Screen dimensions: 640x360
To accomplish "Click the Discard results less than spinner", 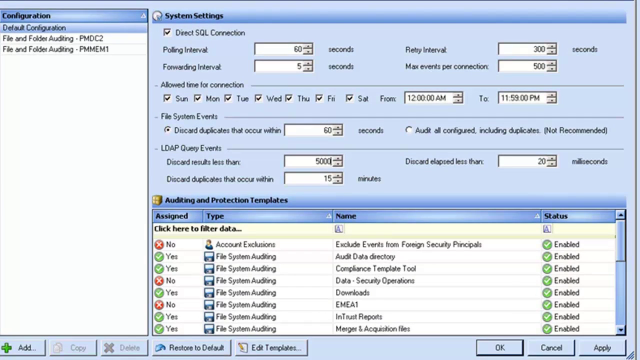I will click(x=337, y=161).
